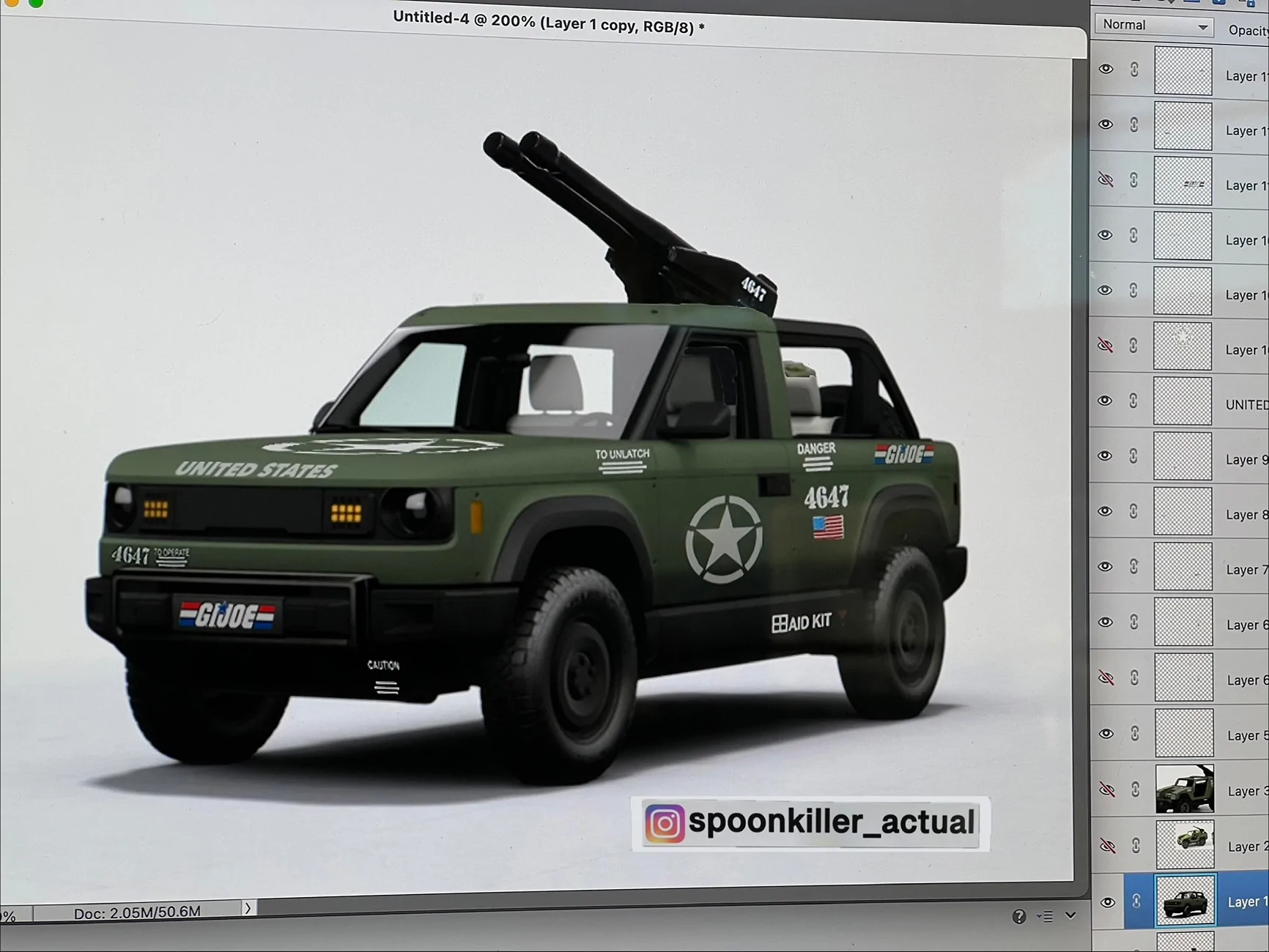Click the GI Joe logo layer thumbnail
Viewport: 1269px width, 952px height.
coord(1183,181)
